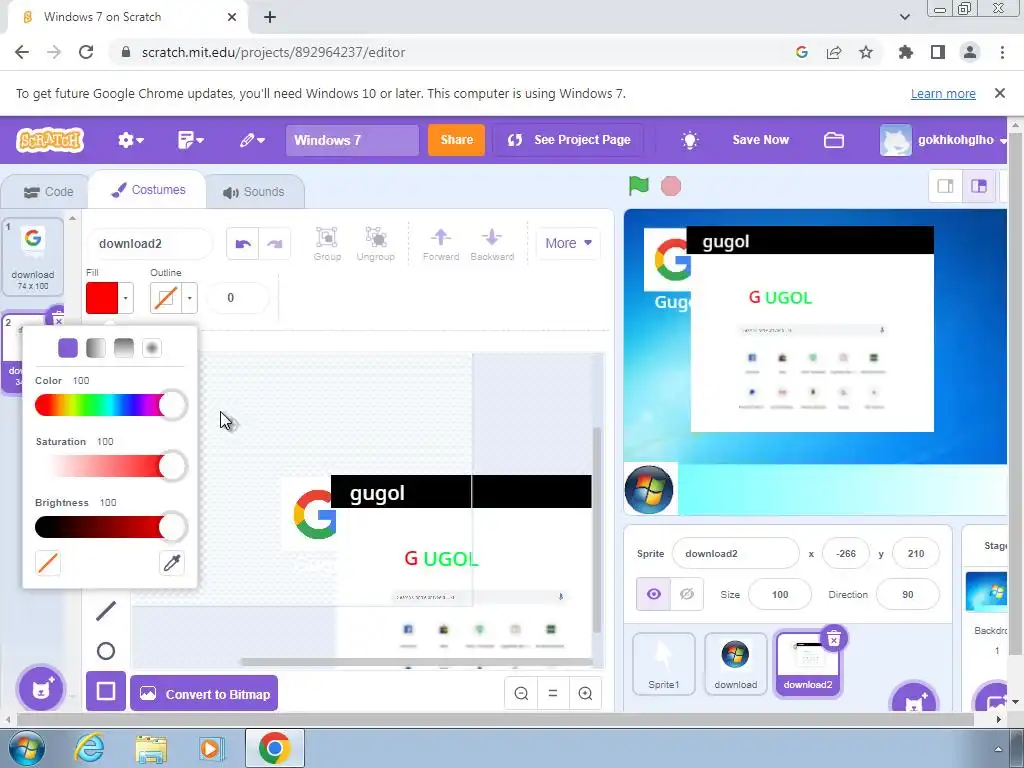Hide the sprite with crossed eye
Screen dimensions: 1024x768
click(687, 594)
